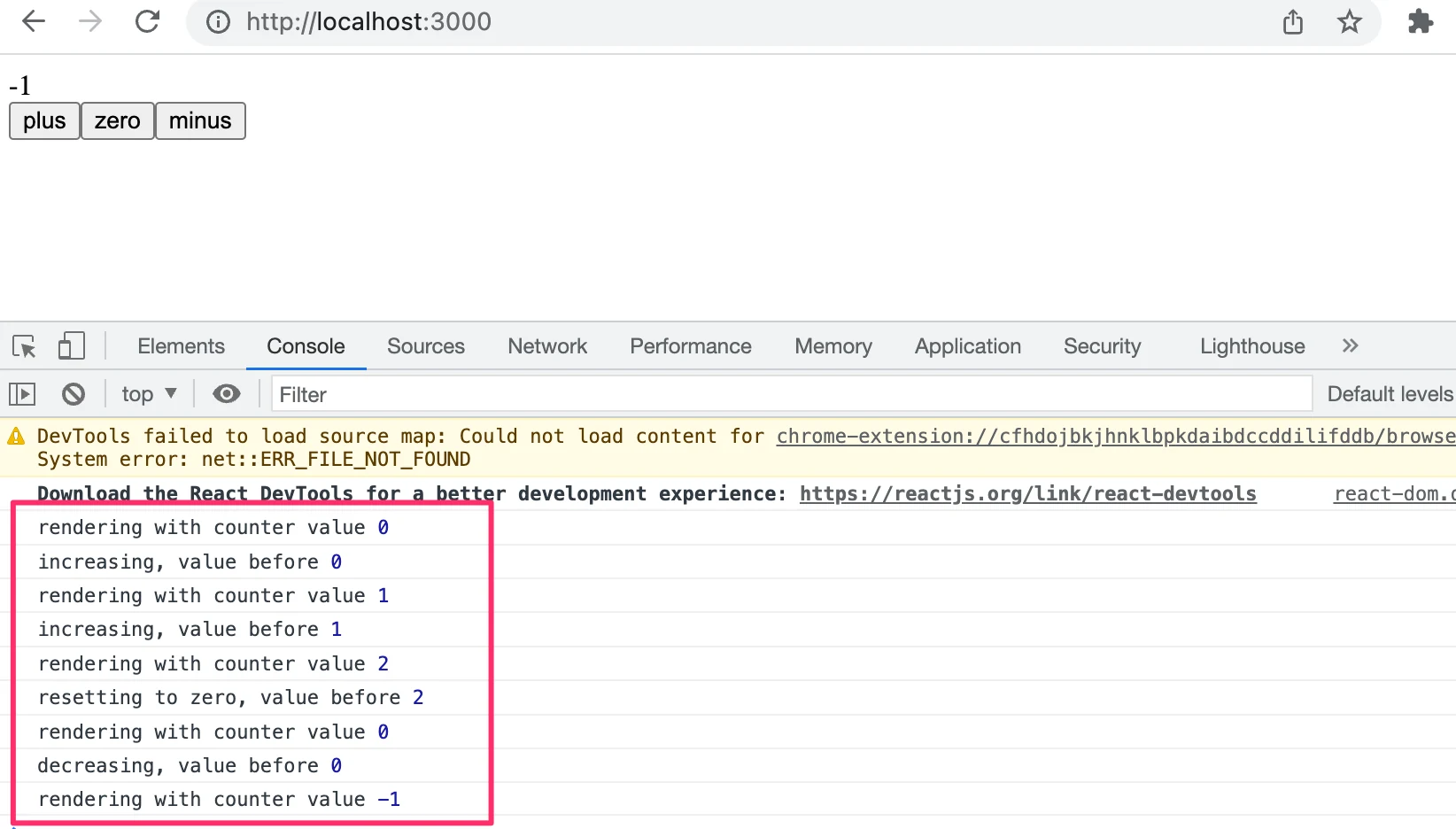
Task: Activate the inspect element picker
Action: click(x=24, y=346)
